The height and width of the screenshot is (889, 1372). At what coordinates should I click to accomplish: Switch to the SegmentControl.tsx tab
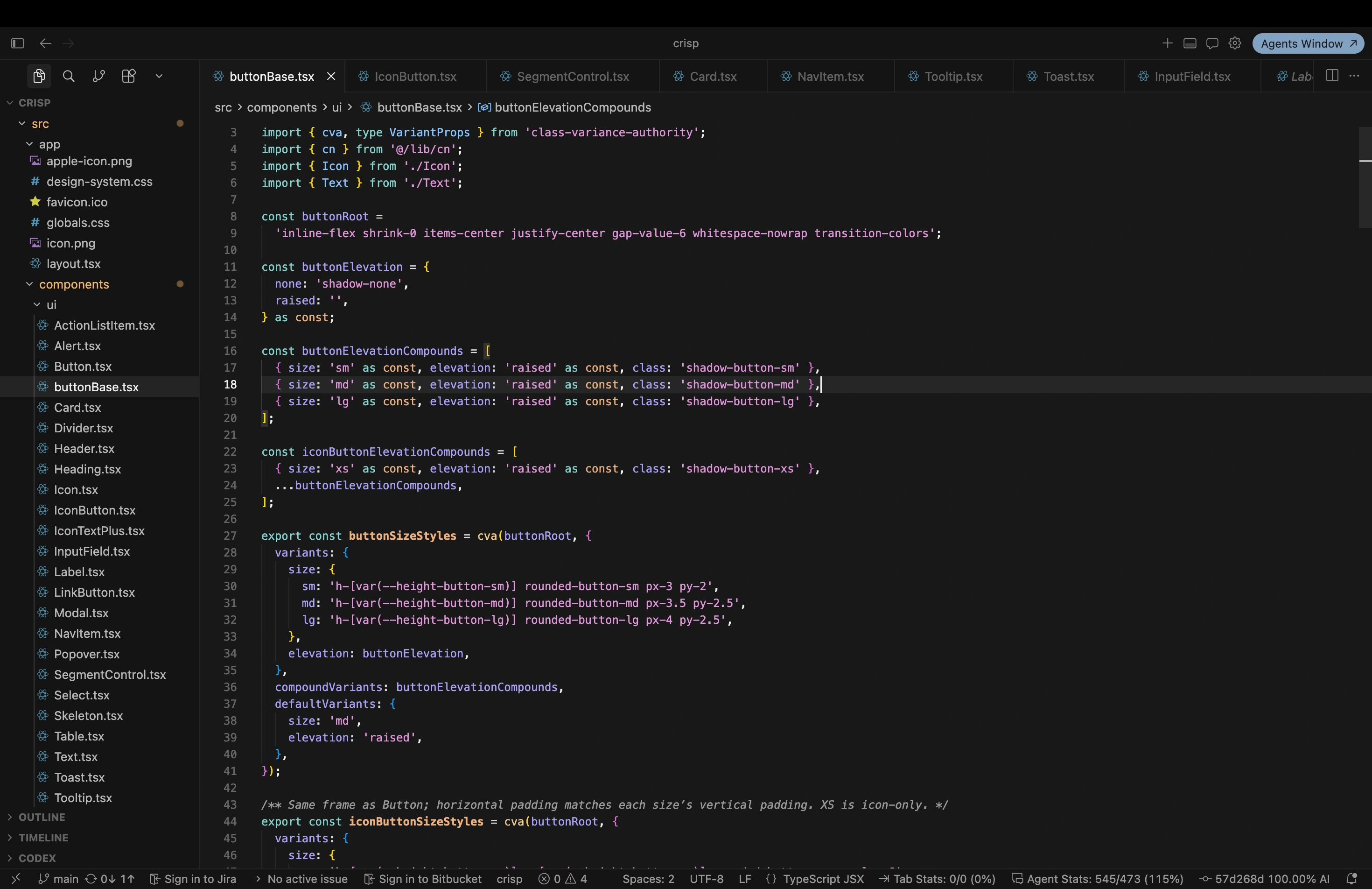pos(573,76)
